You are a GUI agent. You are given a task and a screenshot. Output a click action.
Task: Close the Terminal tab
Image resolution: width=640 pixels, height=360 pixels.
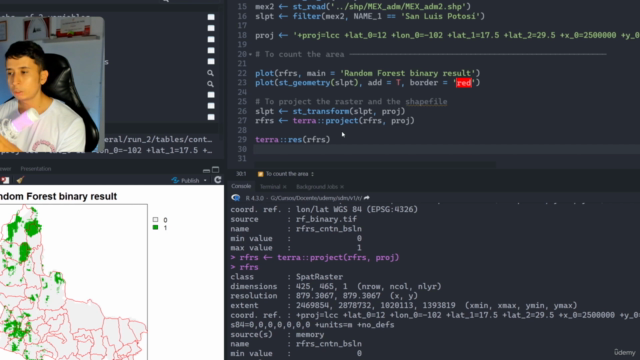click(284, 187)
